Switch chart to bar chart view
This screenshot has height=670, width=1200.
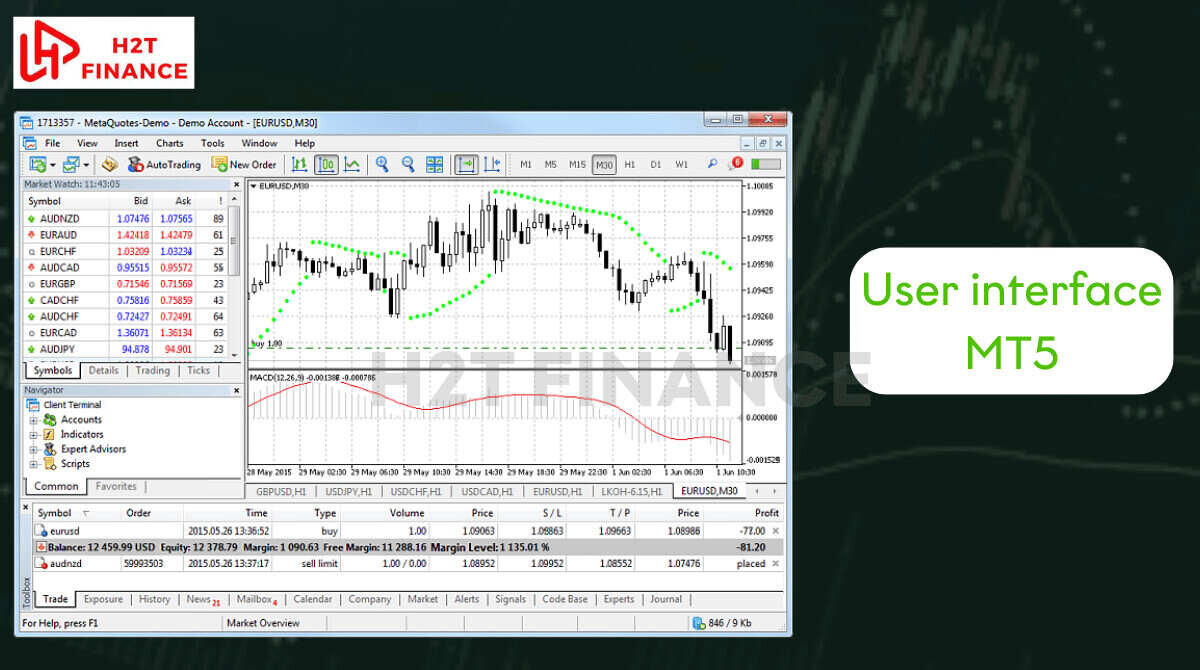tap(299, 164)
